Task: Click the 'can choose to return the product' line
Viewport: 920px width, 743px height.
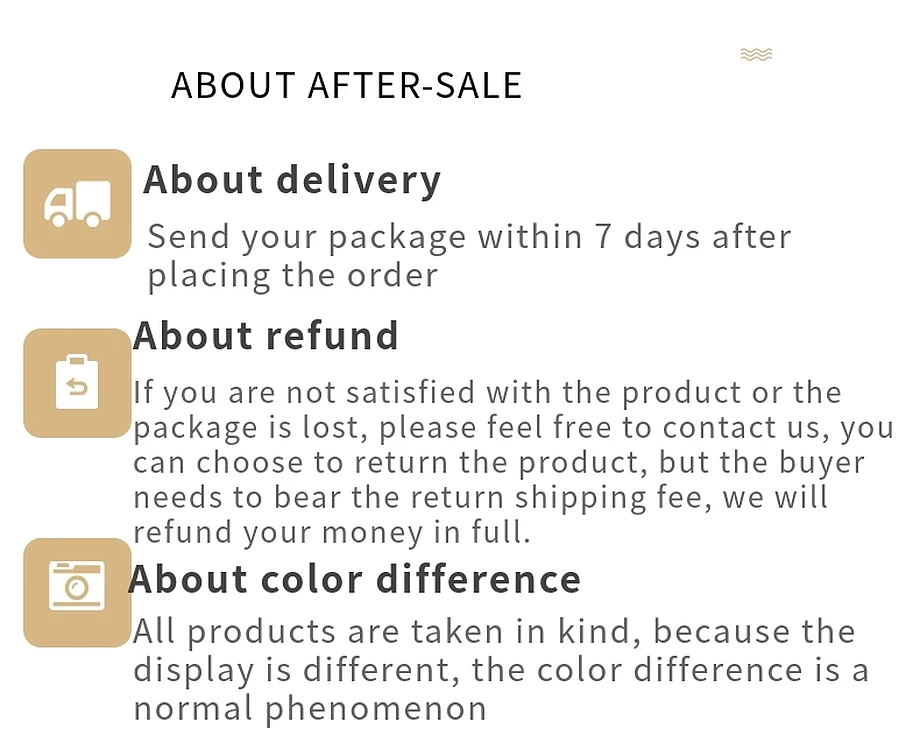Action: coord(499,463)
